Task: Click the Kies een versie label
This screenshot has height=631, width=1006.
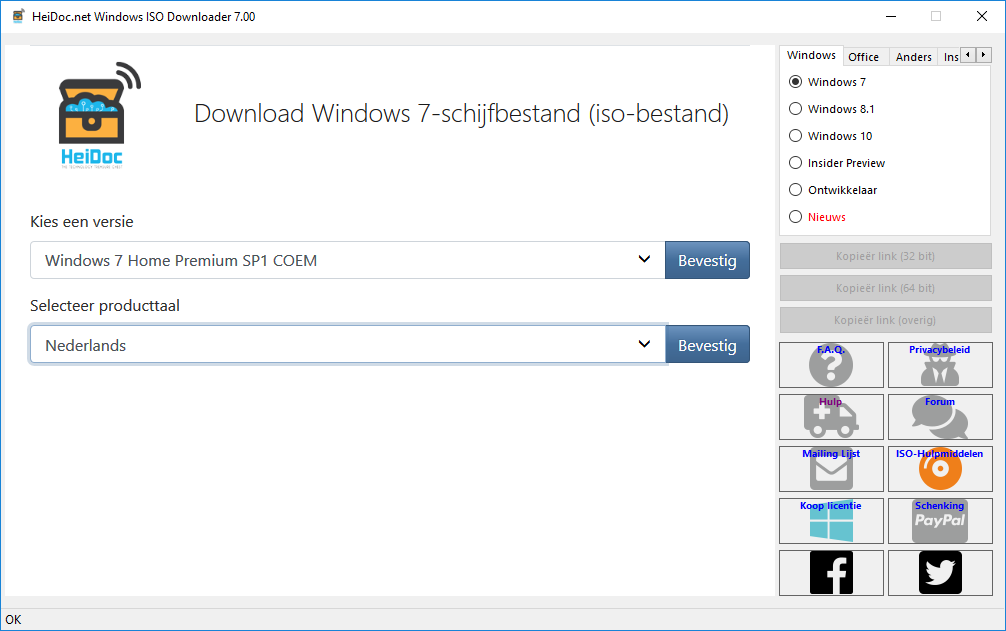Action: [82, 222]
